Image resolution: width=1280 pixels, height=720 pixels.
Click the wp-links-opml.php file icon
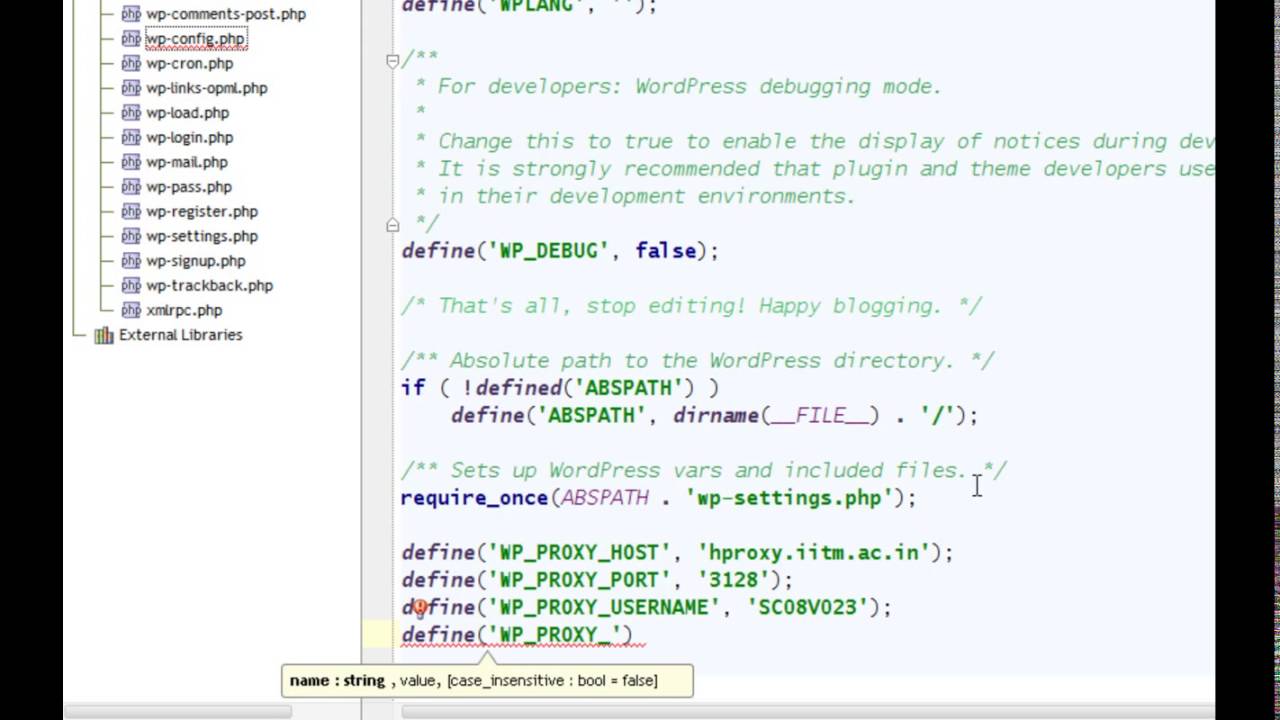[131, 88]
